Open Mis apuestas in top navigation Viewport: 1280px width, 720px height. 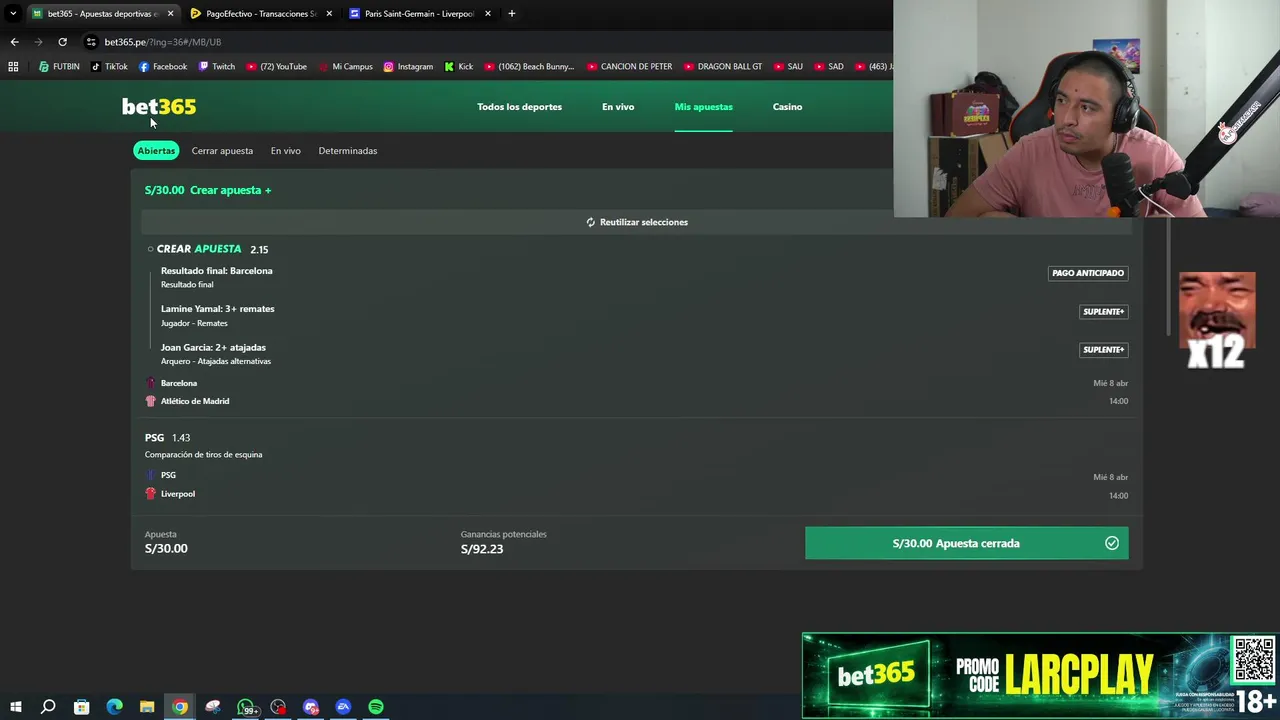point(704,107)
